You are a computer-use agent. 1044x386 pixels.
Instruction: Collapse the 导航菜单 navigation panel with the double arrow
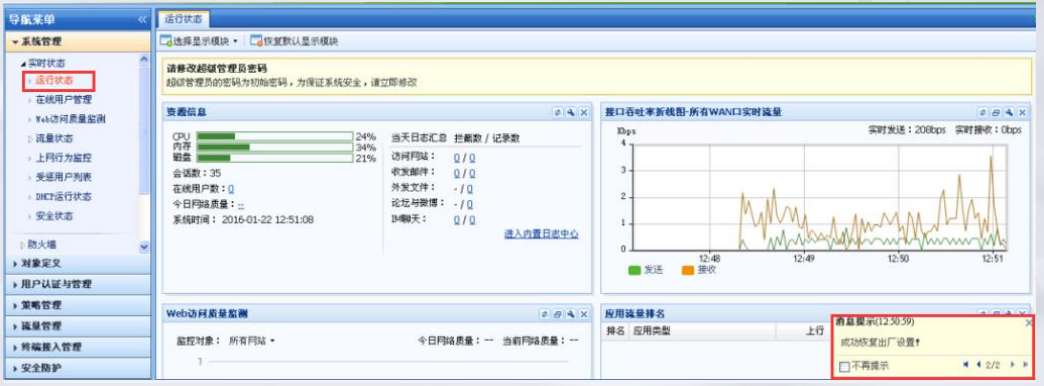tap(142, 20)
